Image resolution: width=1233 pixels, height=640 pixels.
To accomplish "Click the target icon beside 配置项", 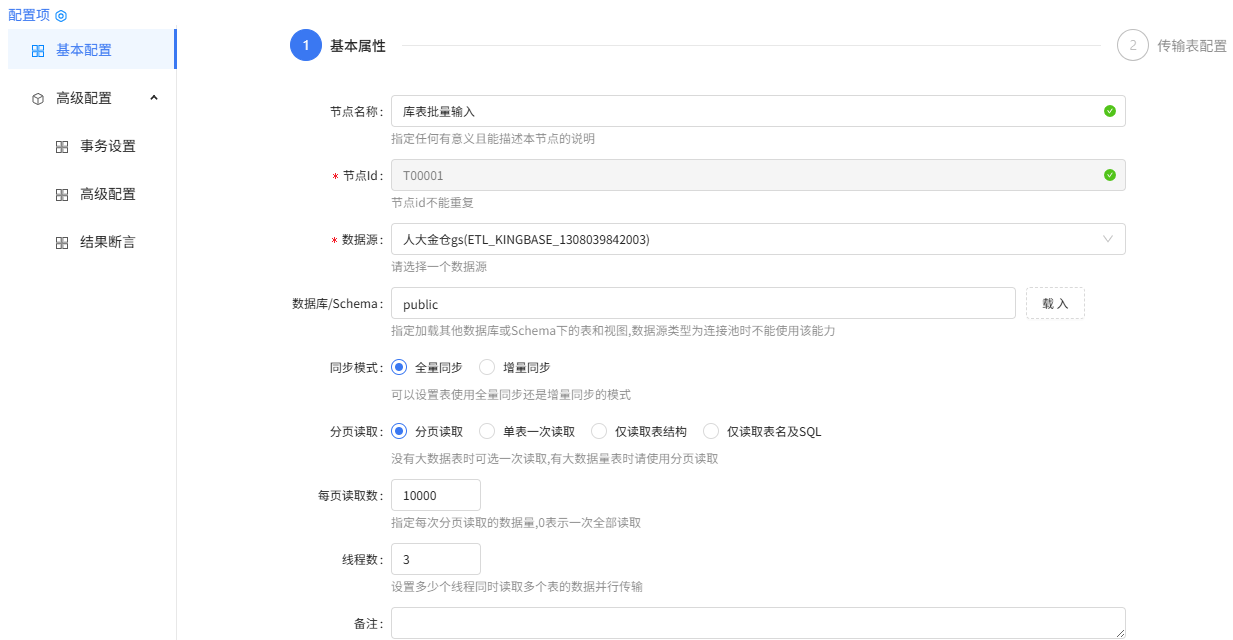I will click(61, 16).
